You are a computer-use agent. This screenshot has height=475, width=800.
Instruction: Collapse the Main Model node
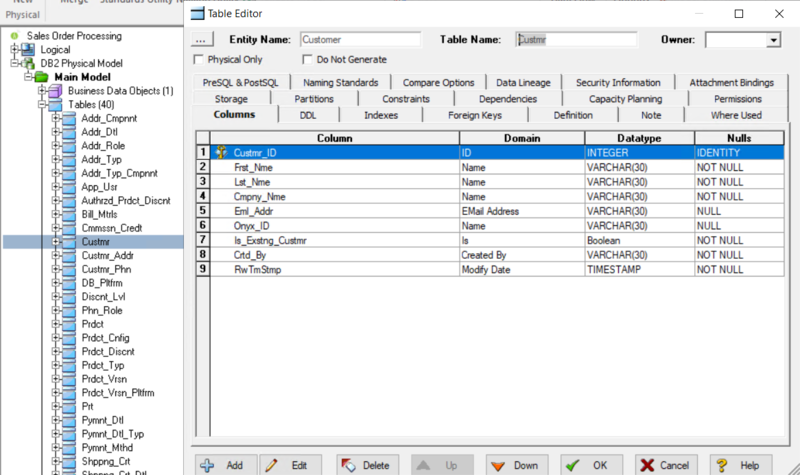[29, 77]
